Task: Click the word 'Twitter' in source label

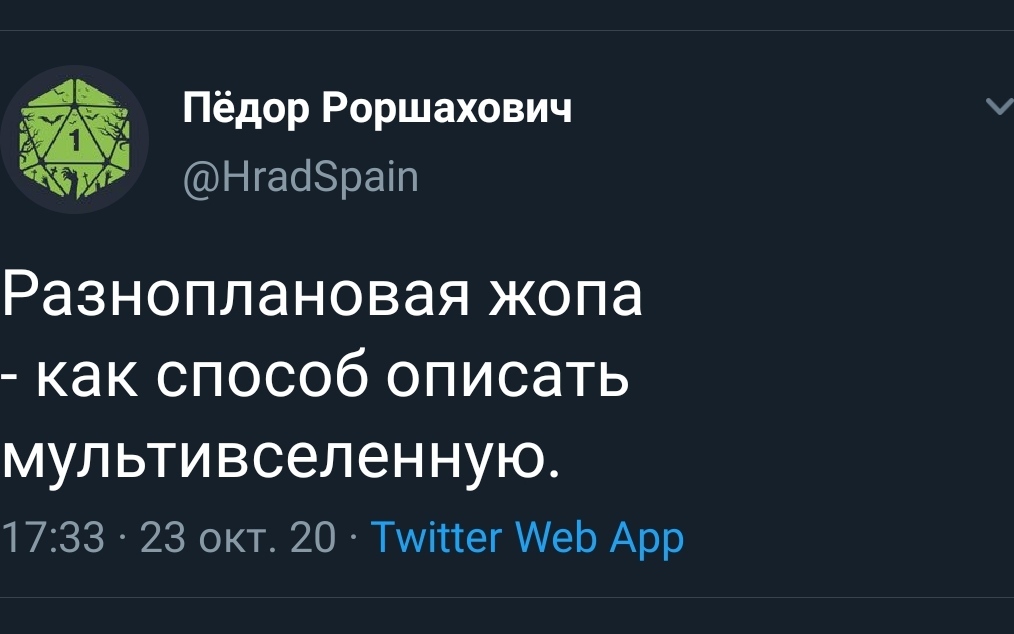Action: 434,538
